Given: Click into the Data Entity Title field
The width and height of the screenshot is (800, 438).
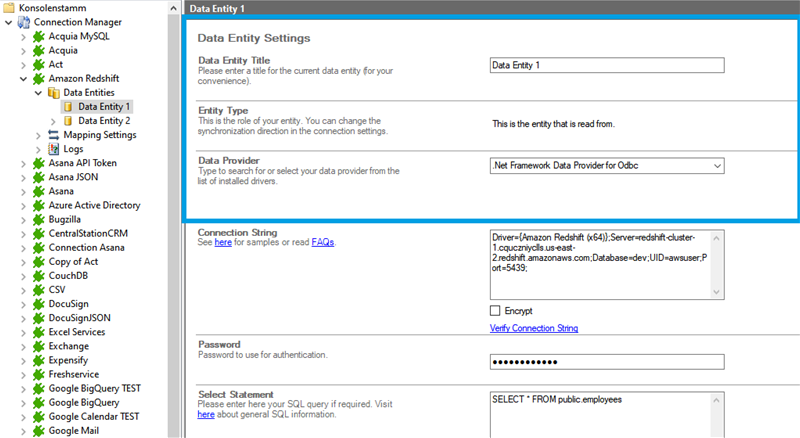Looking at the screenshot, I should tap(606, 65).
